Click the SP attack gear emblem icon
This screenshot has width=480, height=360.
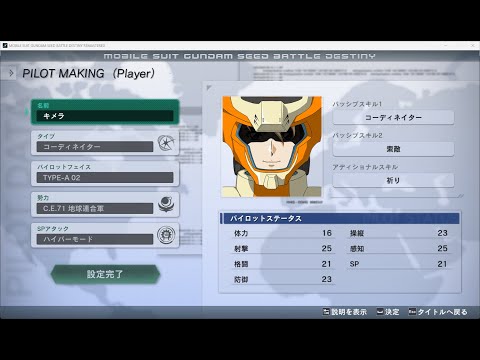click(x=166, y=235)
